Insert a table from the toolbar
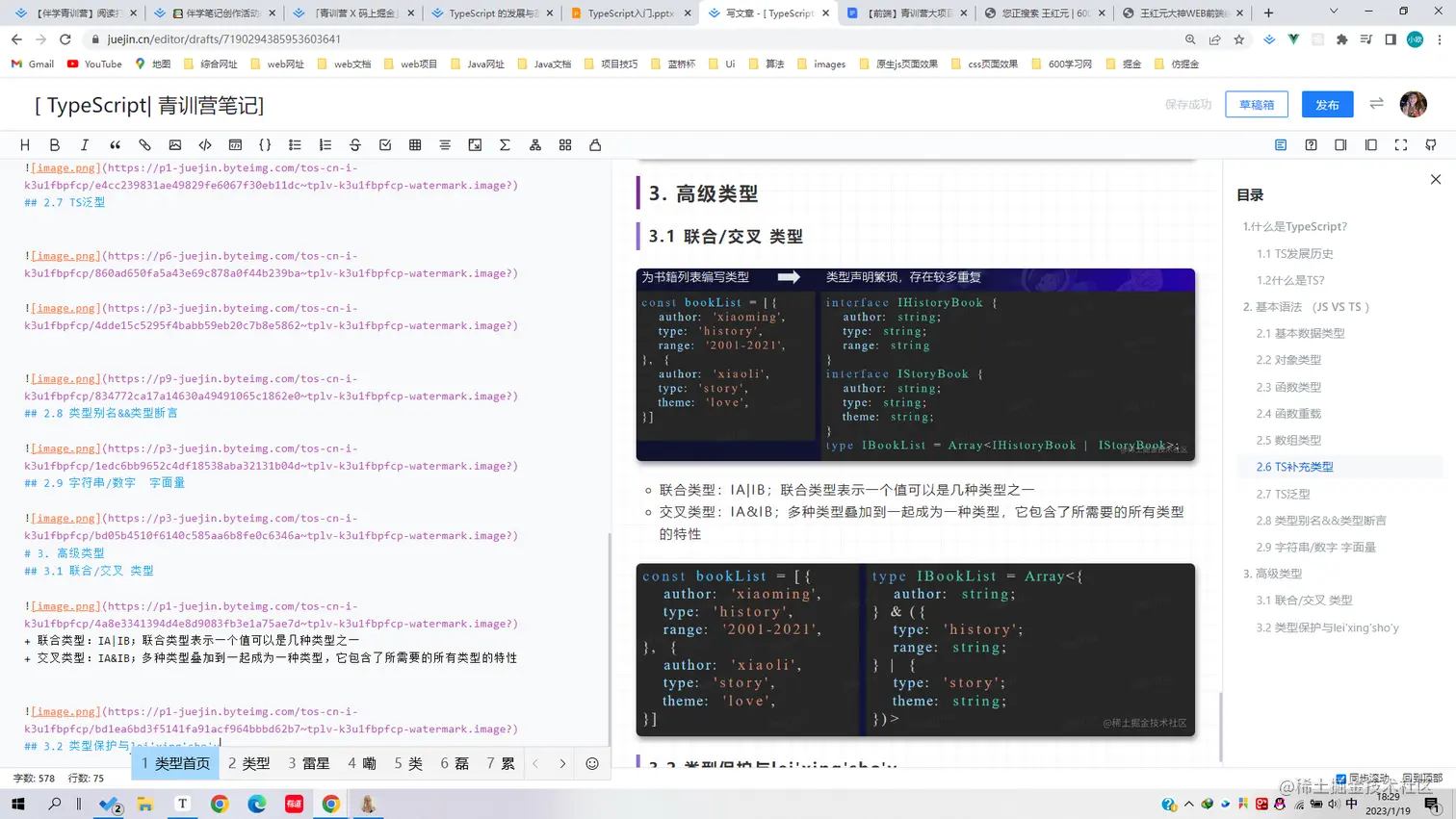This screenshot has width=1456, height=819. click(415, 145)
